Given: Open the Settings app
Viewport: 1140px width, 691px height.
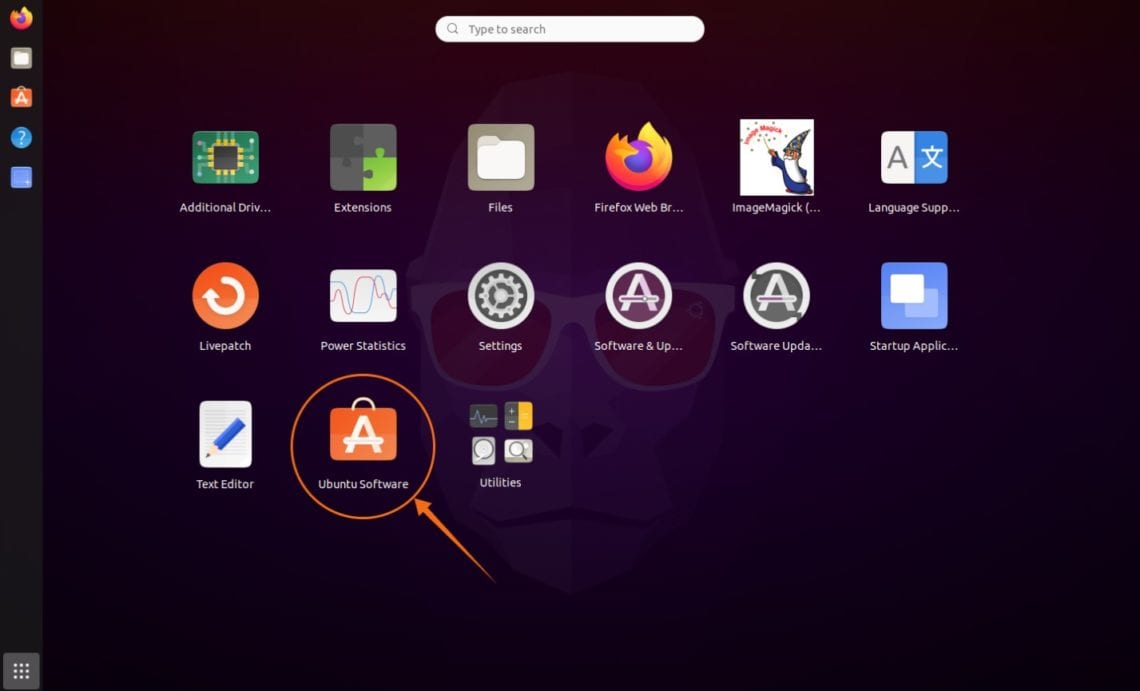Looking at the screenshot, I should (x=500, y=296).
